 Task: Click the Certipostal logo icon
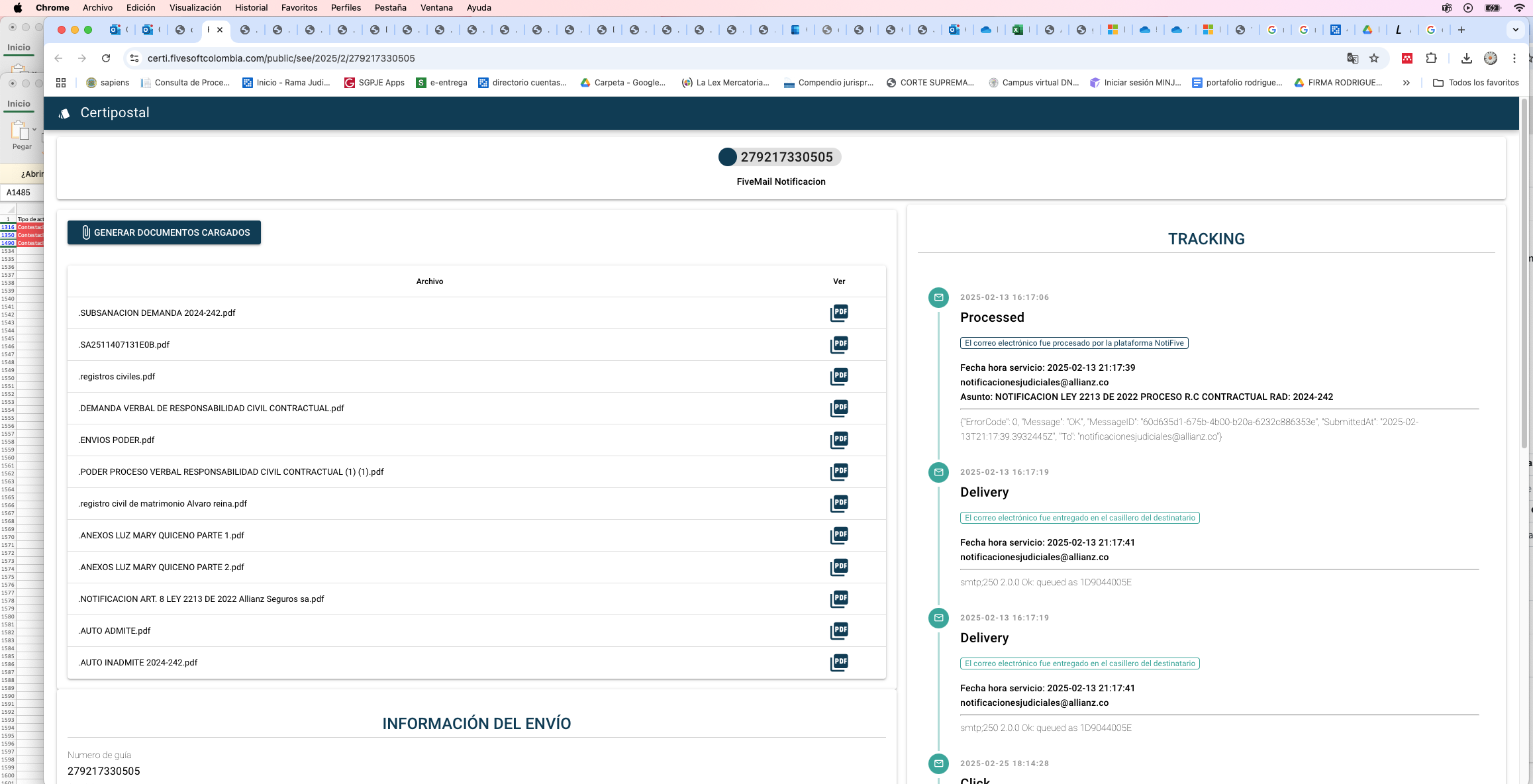[64, 113]
